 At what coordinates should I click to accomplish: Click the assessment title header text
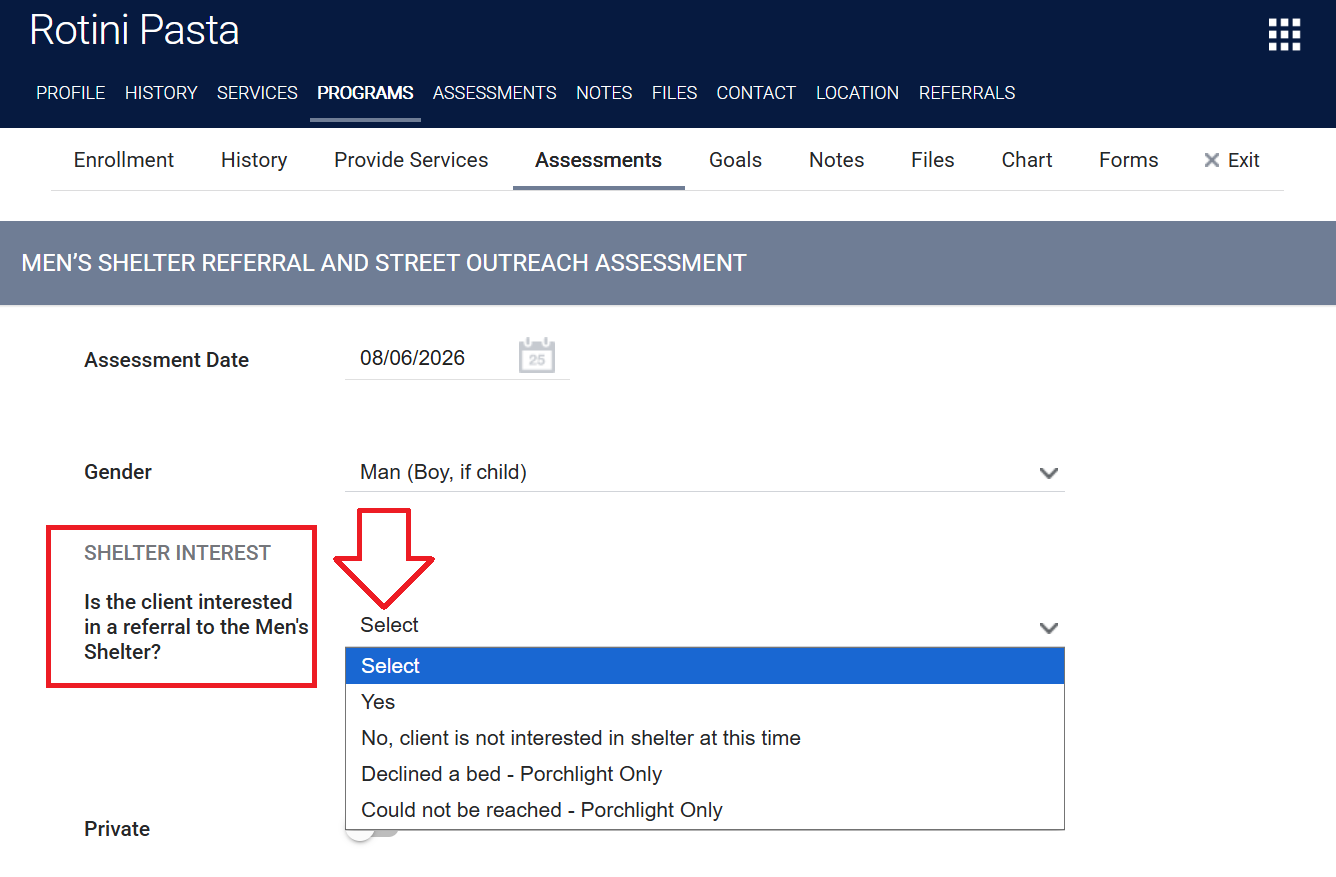(x=384, y=263)
